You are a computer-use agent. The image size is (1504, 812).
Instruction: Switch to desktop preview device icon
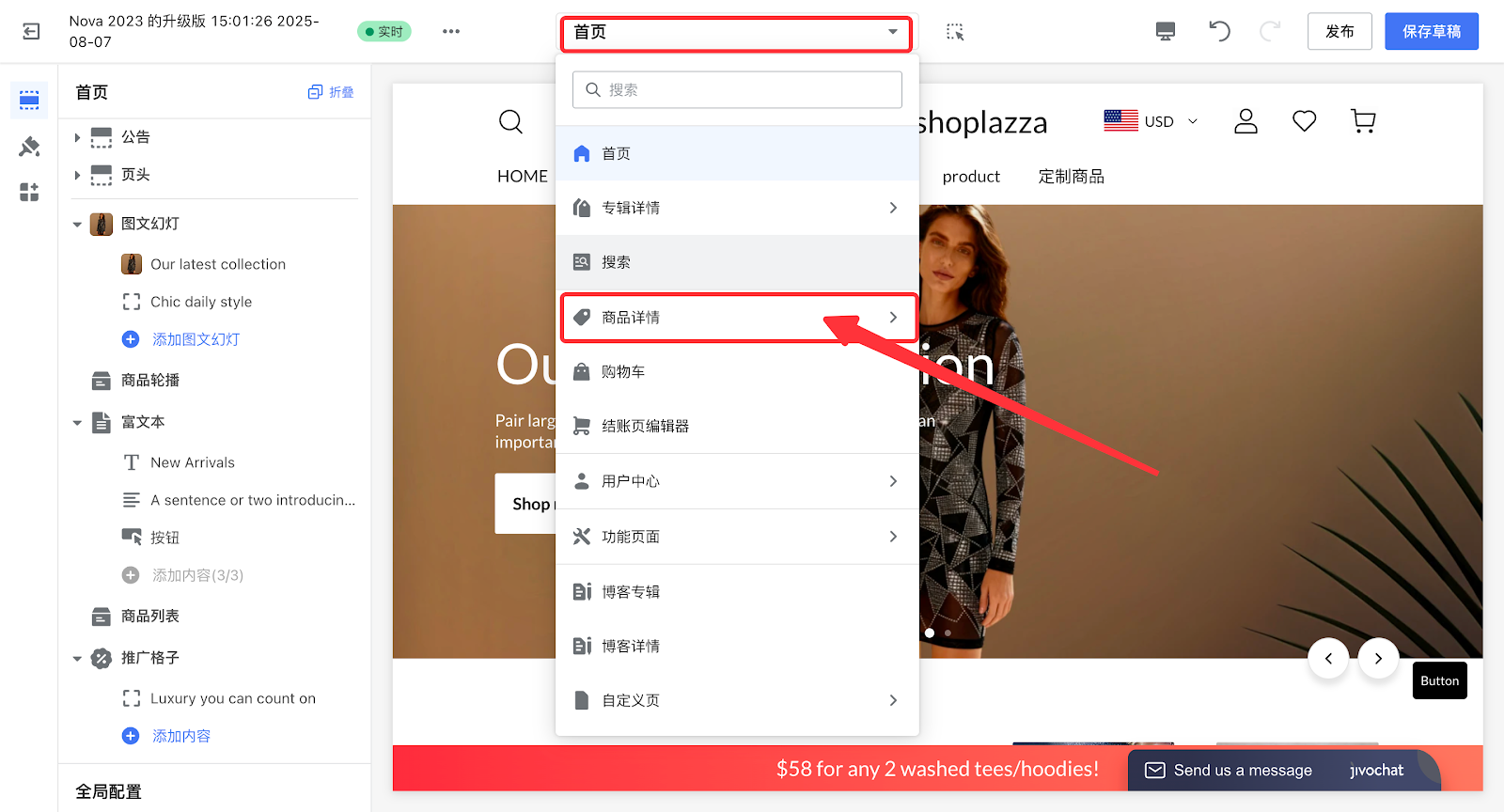pyautogui.click(x=1166, y=32)
